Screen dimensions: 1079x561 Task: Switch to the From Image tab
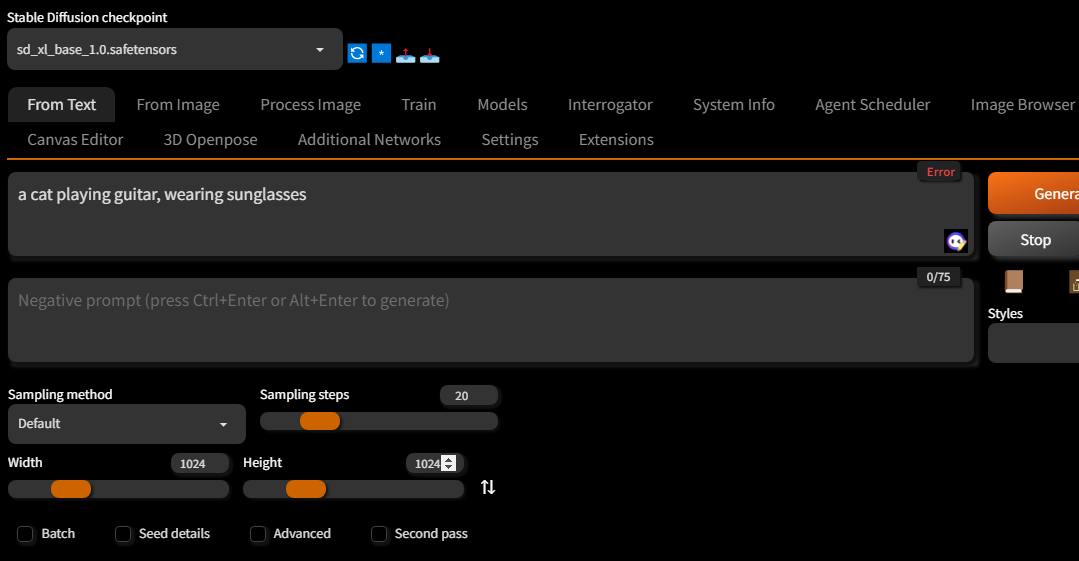[x=178, y=104]
